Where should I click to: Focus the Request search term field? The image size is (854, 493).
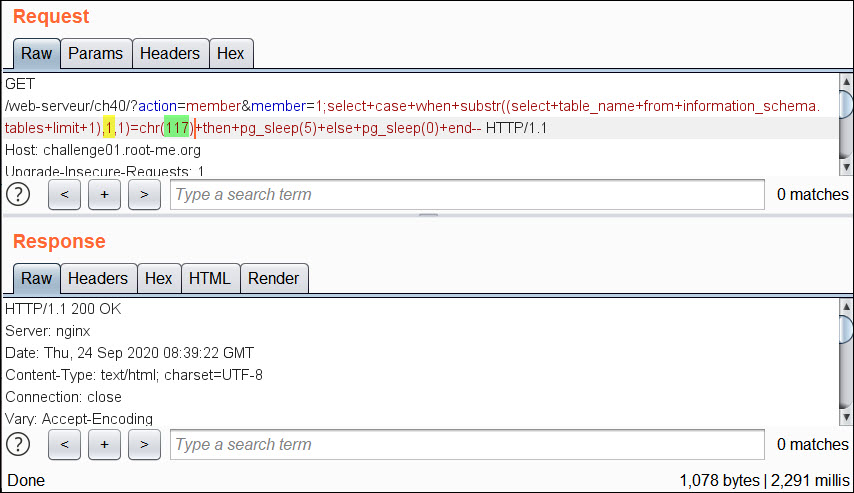(x=467, y=194)
